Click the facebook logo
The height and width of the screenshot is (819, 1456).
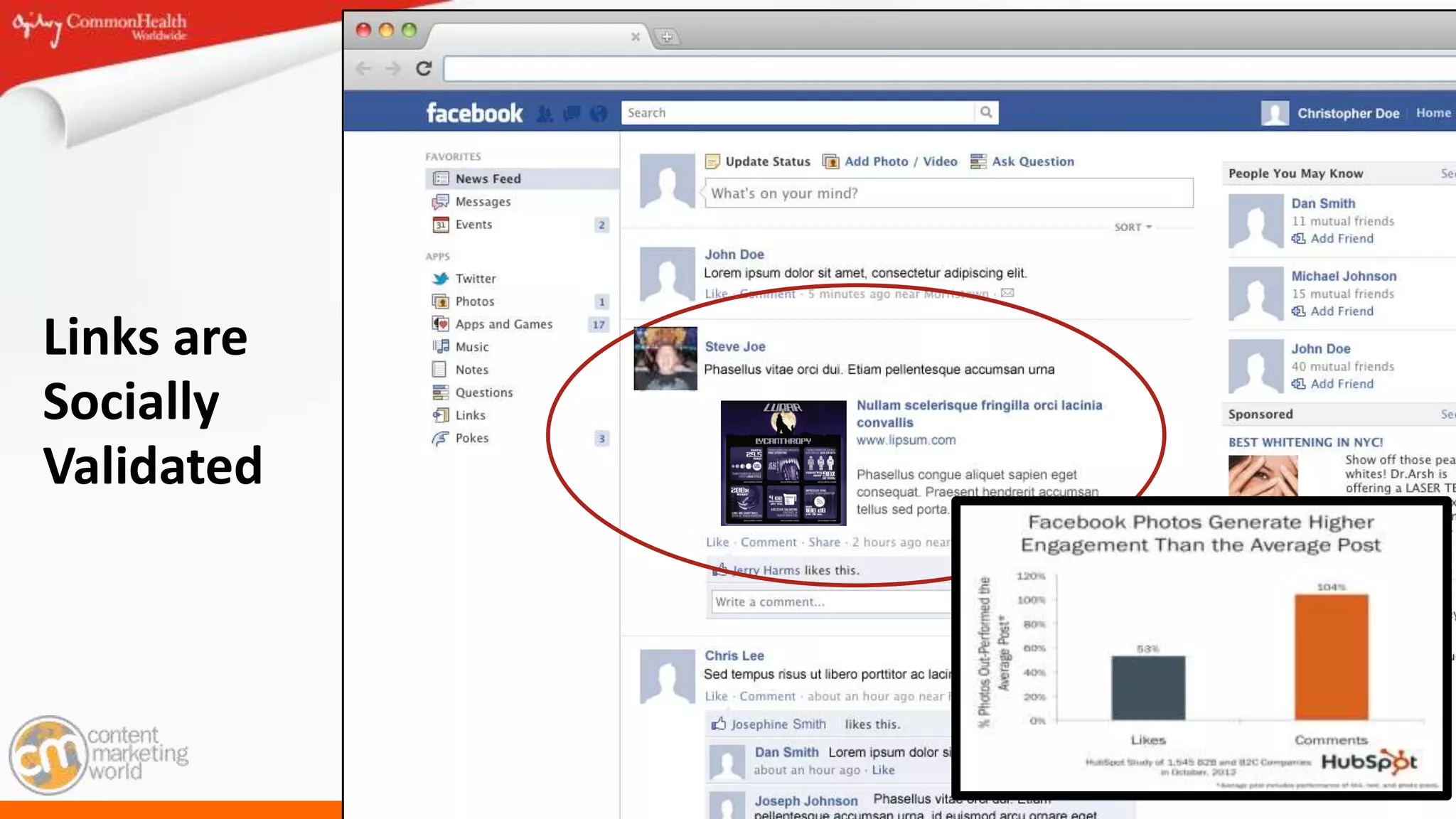tap(474, 113)
